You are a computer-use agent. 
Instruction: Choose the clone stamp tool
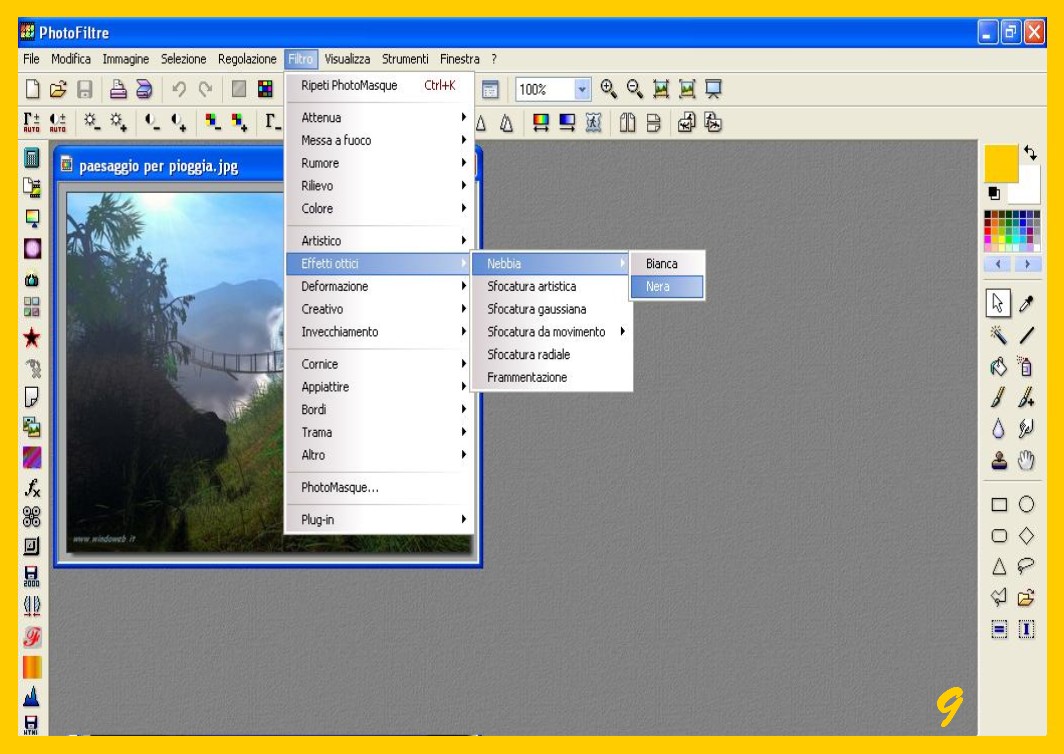998,461
